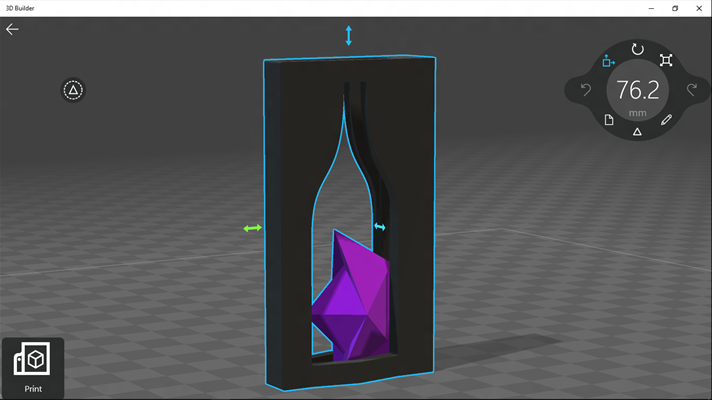Minimize the 3D Builder window
Image resolution: width=712 pixels, height=400 pixels.
pos(651,8)
